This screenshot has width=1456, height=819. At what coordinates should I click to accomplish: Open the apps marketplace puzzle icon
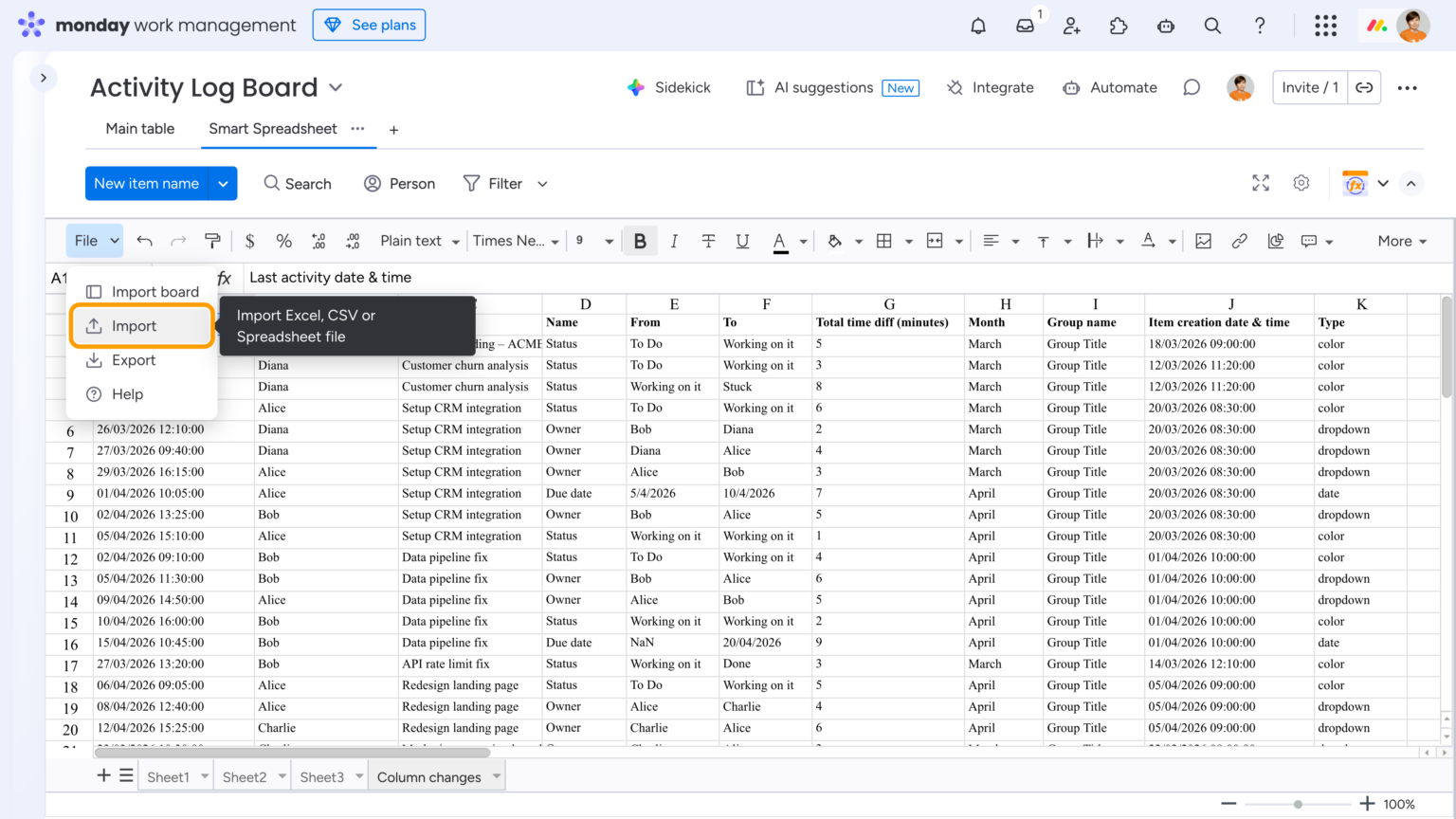click(1119, 26)
